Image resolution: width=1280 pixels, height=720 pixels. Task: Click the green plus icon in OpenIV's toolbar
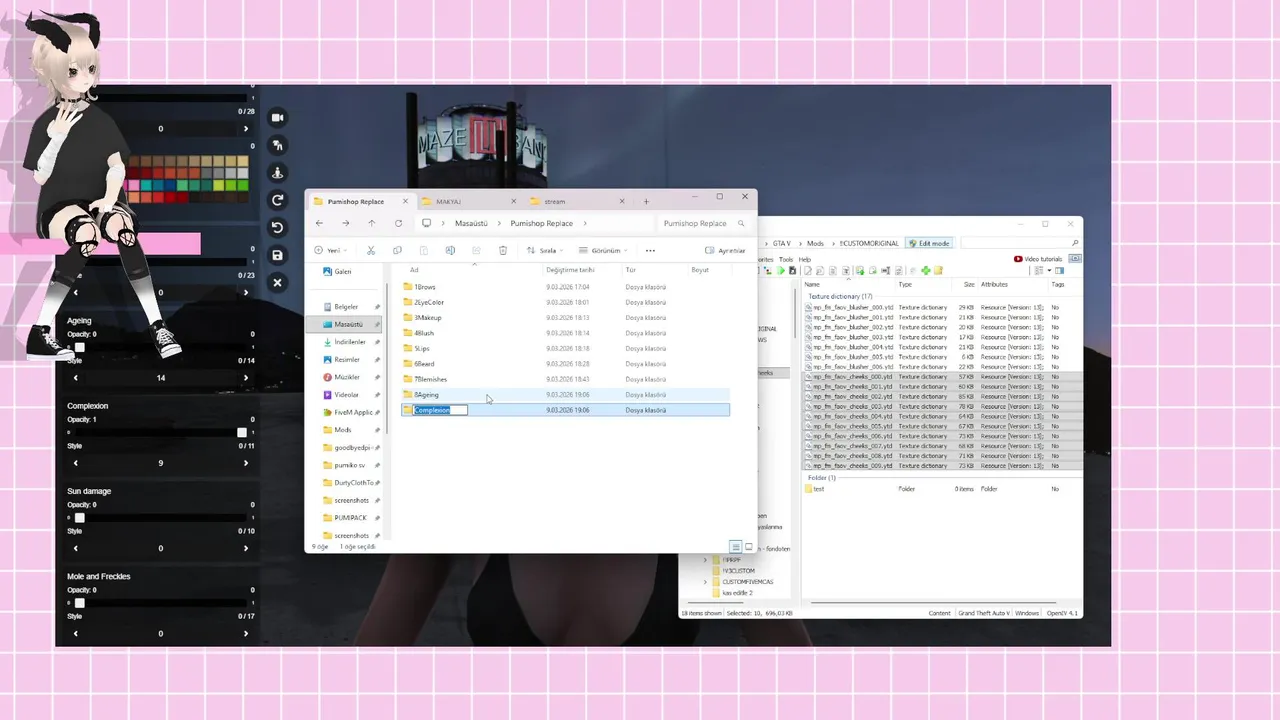click(x=926, y=270)
